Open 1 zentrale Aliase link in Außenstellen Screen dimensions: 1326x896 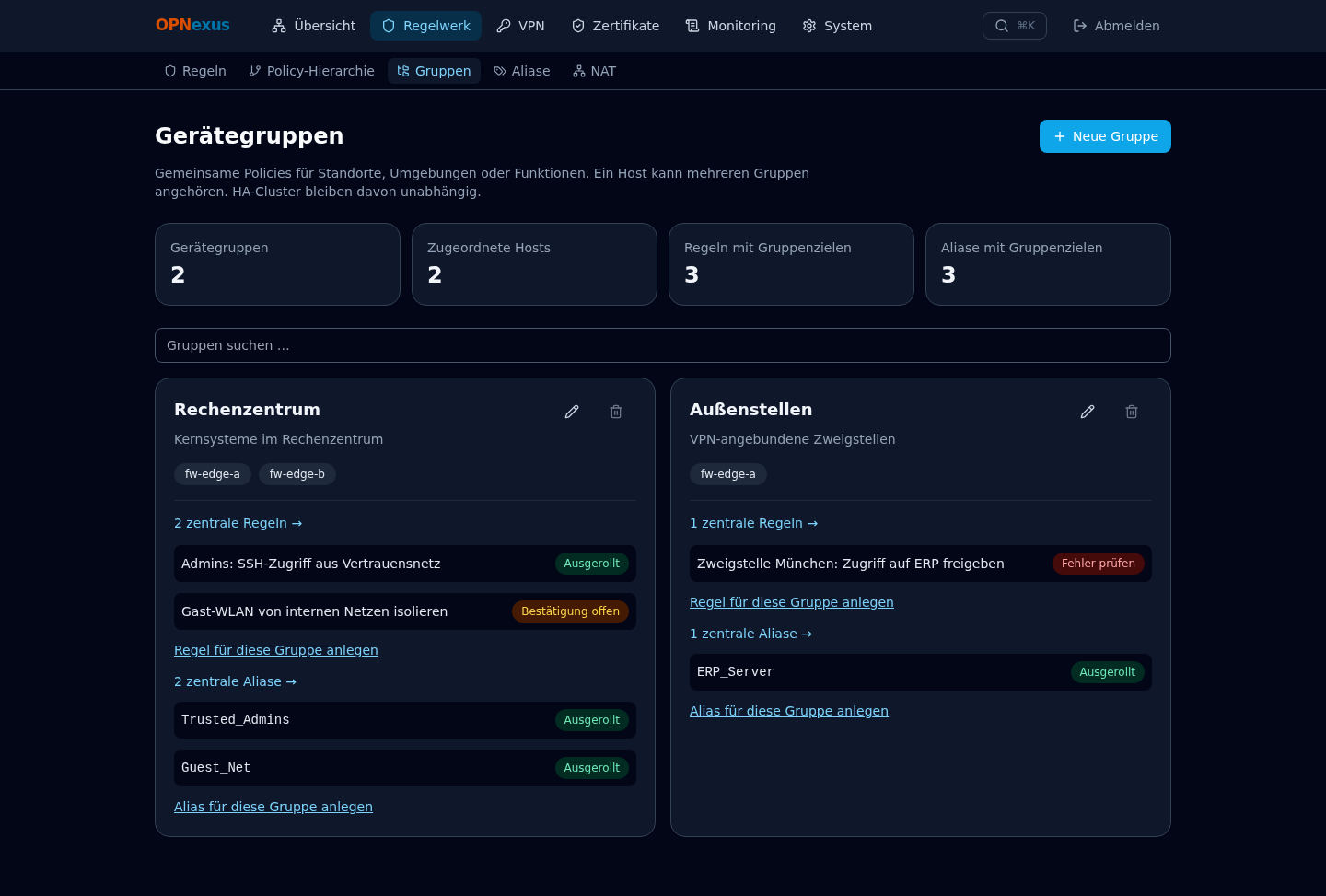[751, 634]
